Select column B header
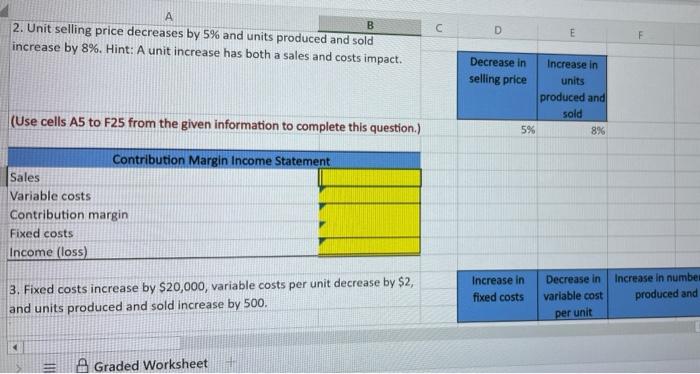Screen dimensions: 700x374 pos(370,26)
